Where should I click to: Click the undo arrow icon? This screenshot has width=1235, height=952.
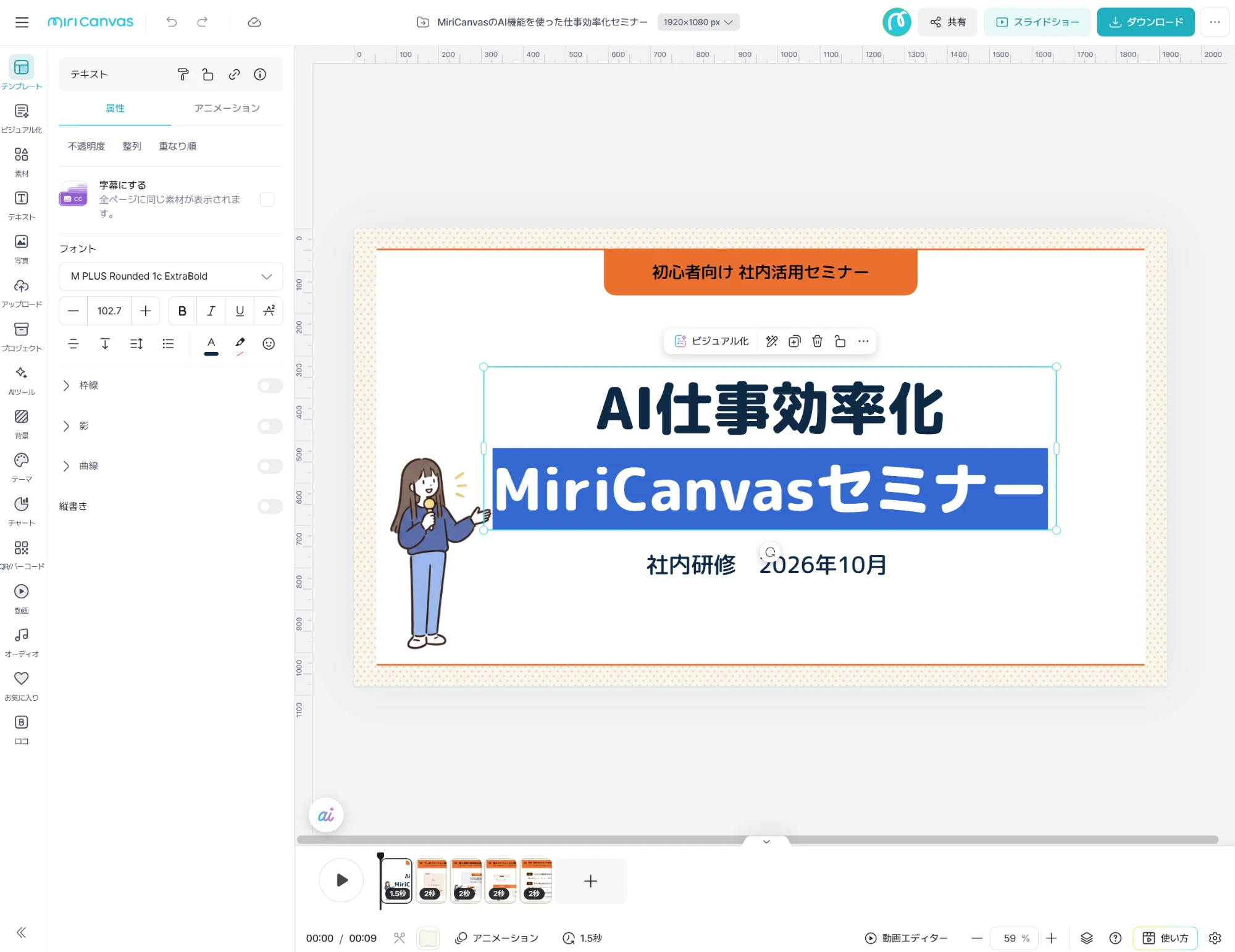tap(172, 22)
